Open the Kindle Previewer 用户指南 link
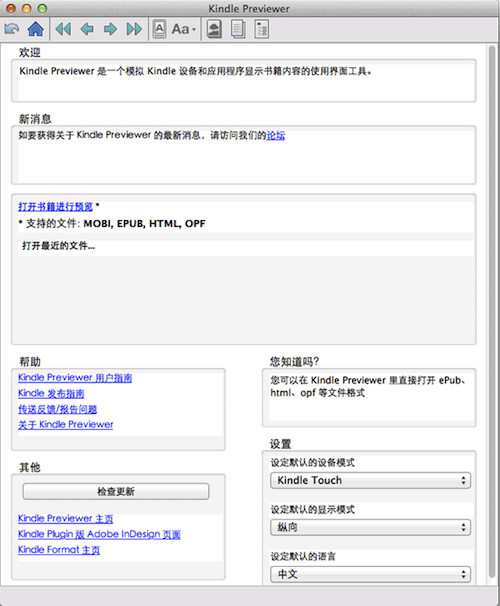Image resolution: width=500 pixels, height=606 pixels. [75, 378]
